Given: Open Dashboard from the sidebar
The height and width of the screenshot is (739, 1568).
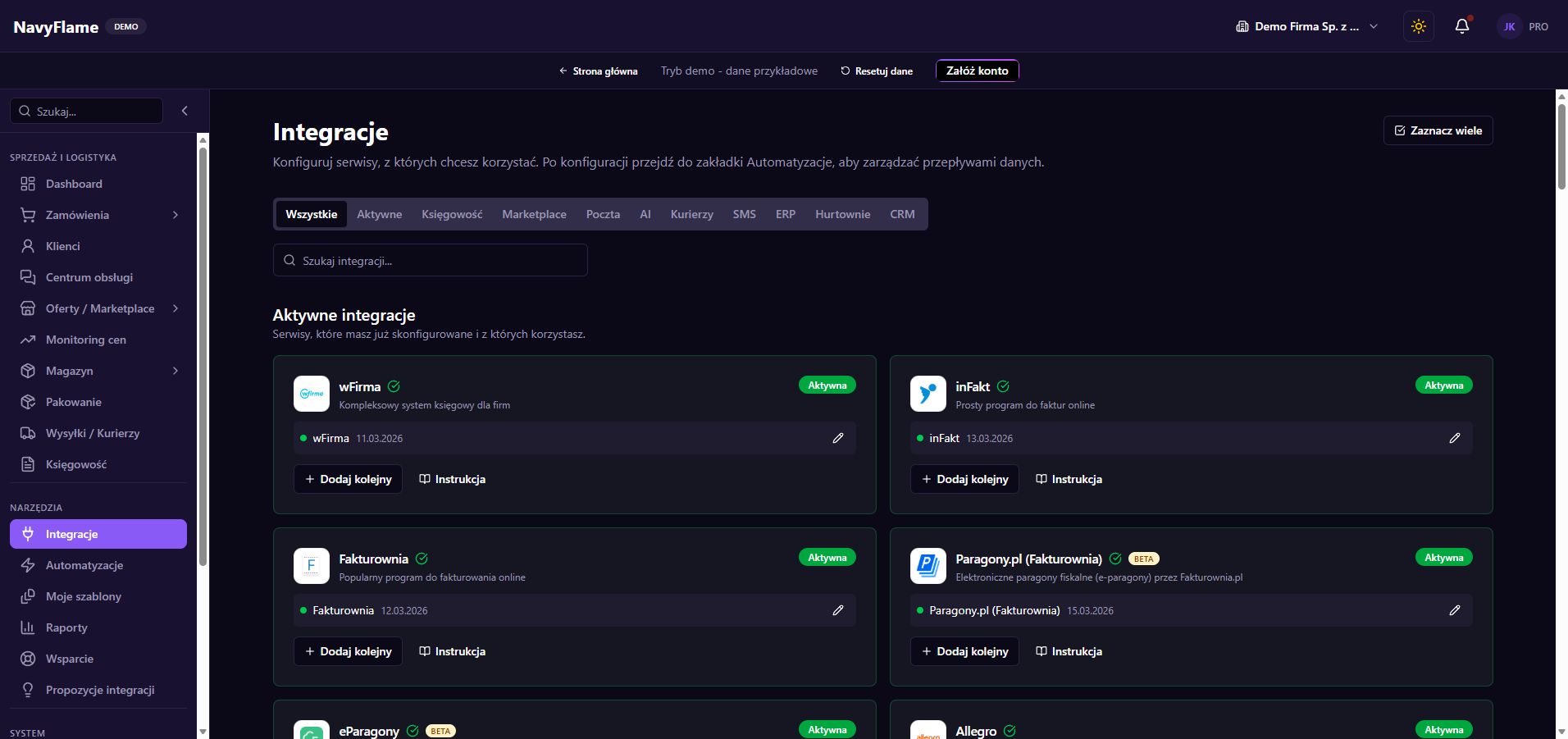Looking at the screenshot, I should coord(98,184).
